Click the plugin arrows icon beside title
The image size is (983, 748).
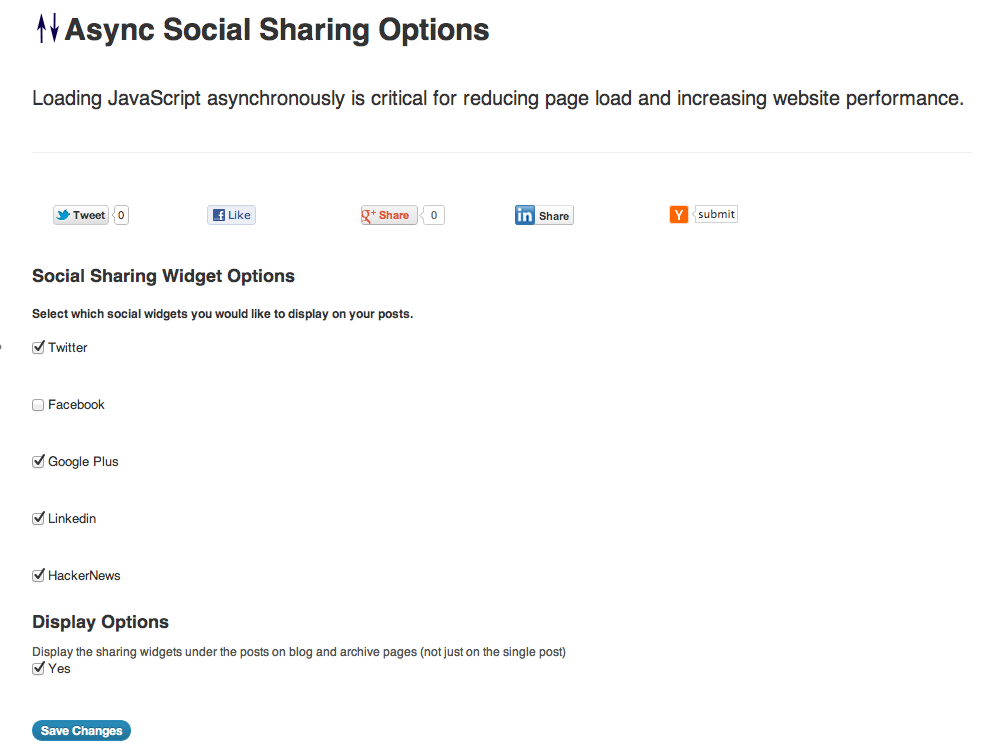(x=48, y=29)
